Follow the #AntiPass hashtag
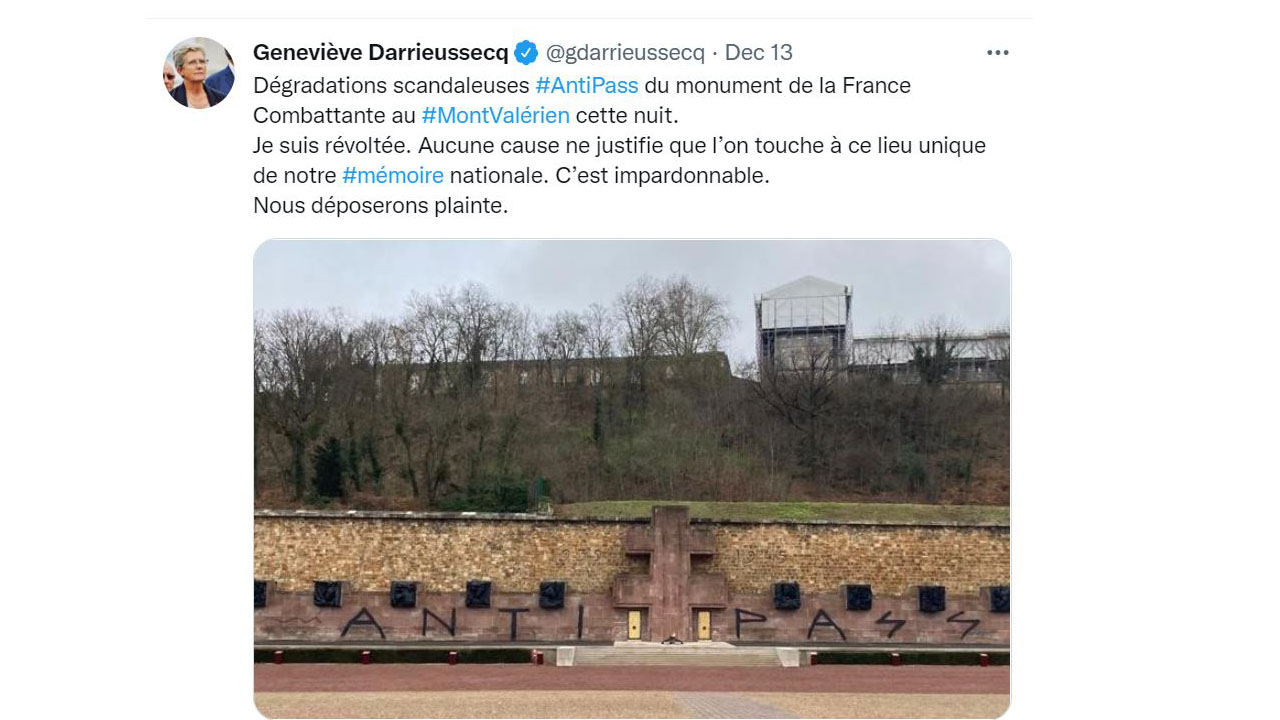 point(587,86)
